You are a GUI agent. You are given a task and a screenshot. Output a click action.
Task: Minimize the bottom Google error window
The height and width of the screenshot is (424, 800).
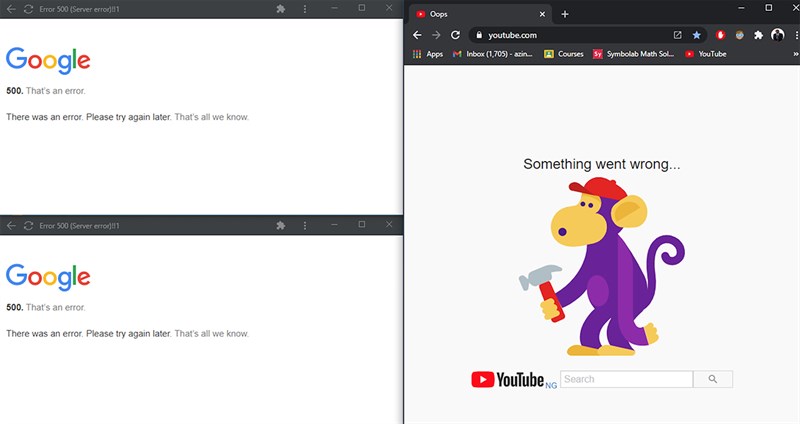tap(335, 225)
